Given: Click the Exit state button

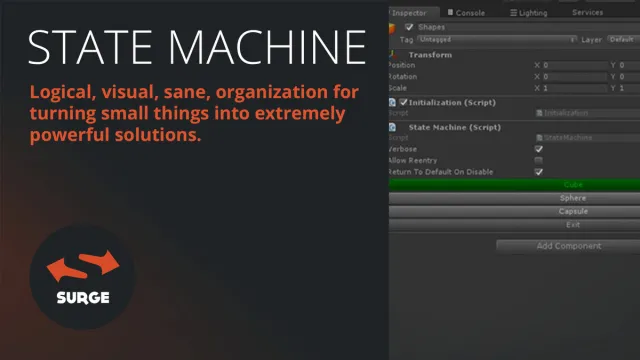Looking at the screenshot, I should pyautogui.click(x=514, y=225).
